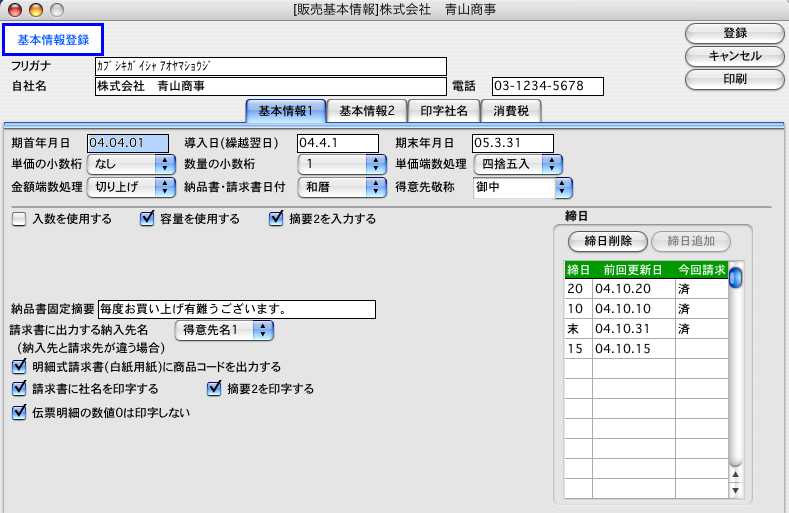Click the 電話 phone number field
Screen dimensions: 789x513
tap(547, 86)
